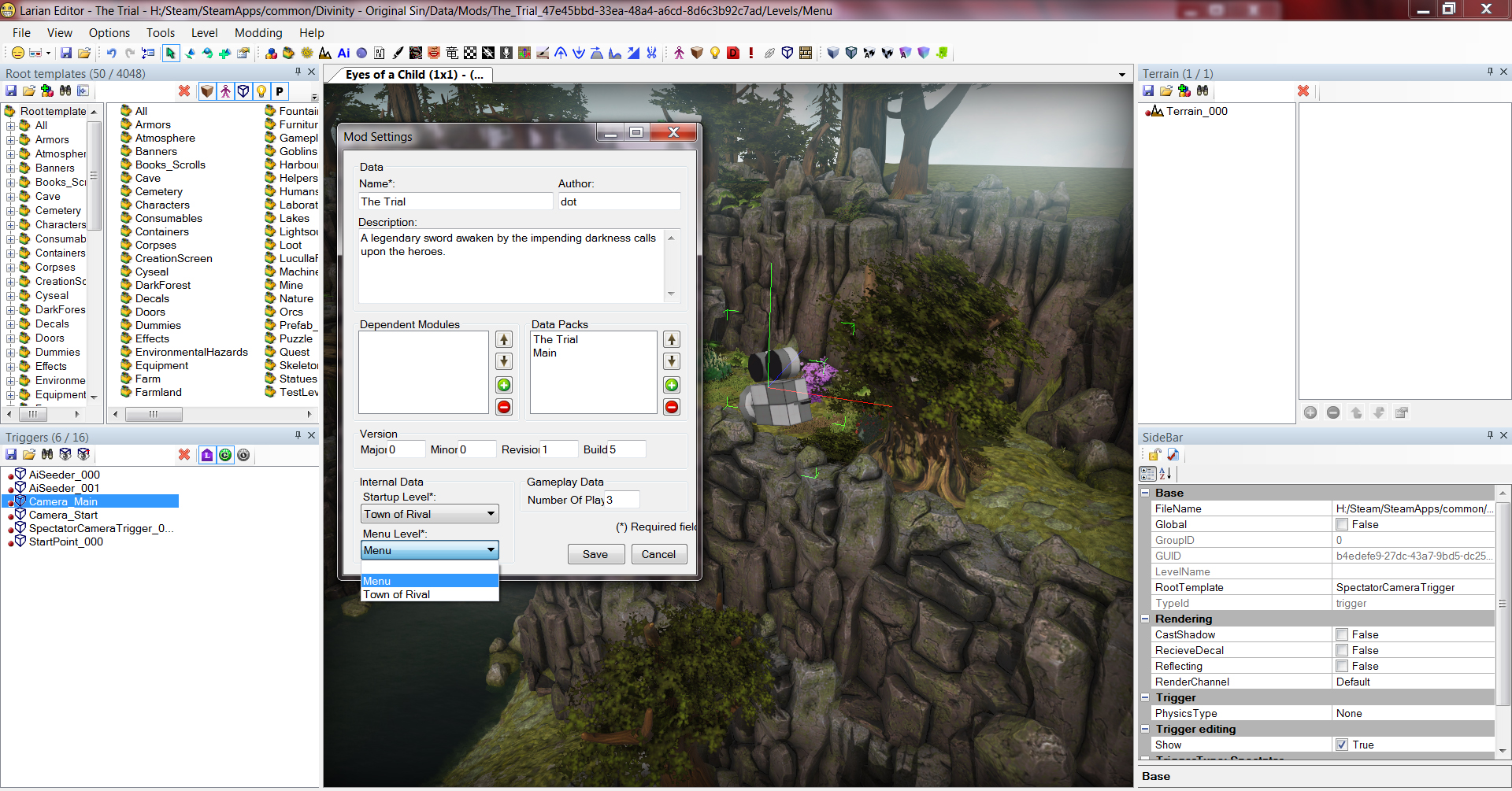Screen dimensions: 1512x791
Task: Click the P filter icon in Root templates
Action: 280,91
